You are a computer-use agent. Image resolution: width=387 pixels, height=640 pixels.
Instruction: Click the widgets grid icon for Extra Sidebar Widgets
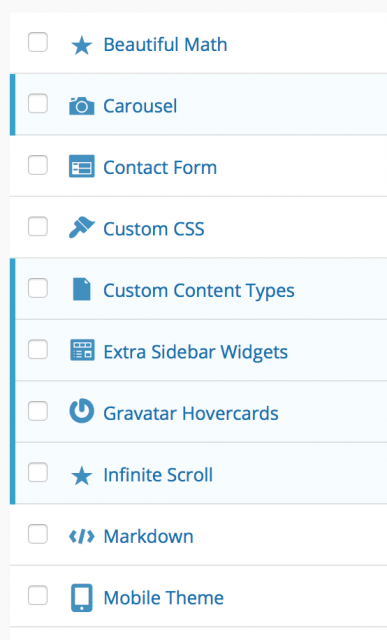[82, 350]
